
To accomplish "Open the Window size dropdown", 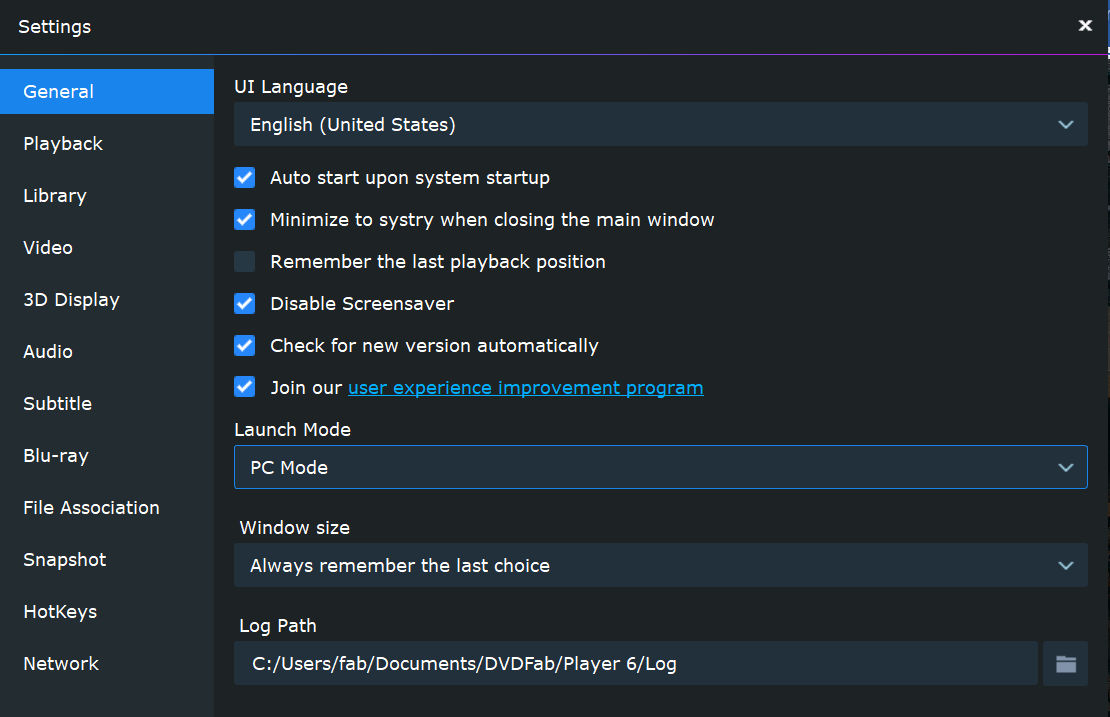I will (660, 566).
